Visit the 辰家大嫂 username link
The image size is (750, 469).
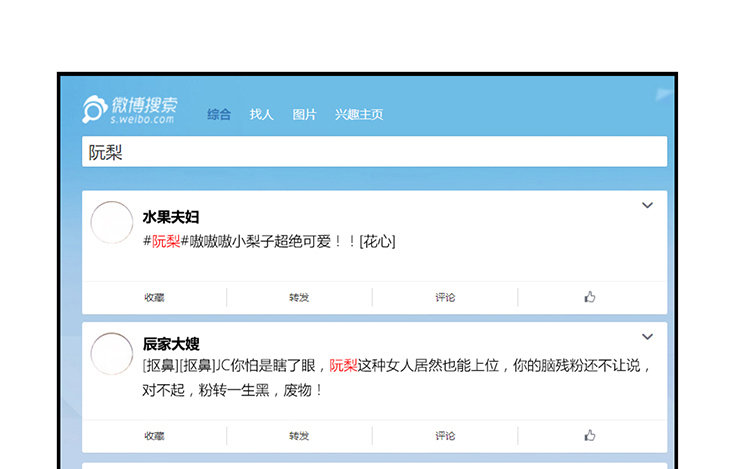[171, 343]
